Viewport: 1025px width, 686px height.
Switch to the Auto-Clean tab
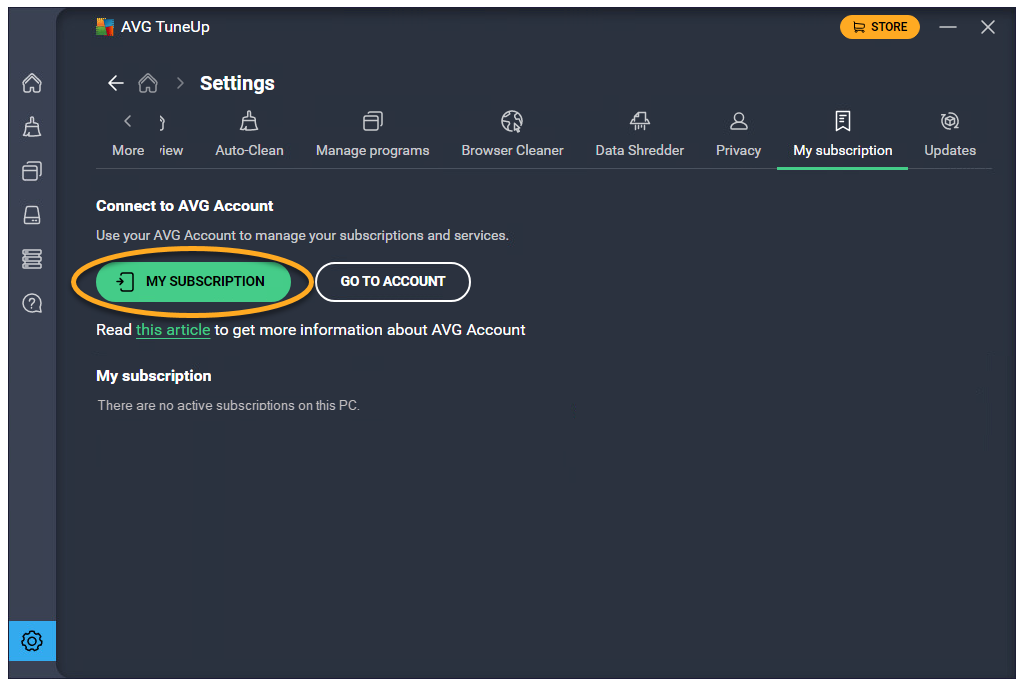pyautogui.click(x=249, y=135)
